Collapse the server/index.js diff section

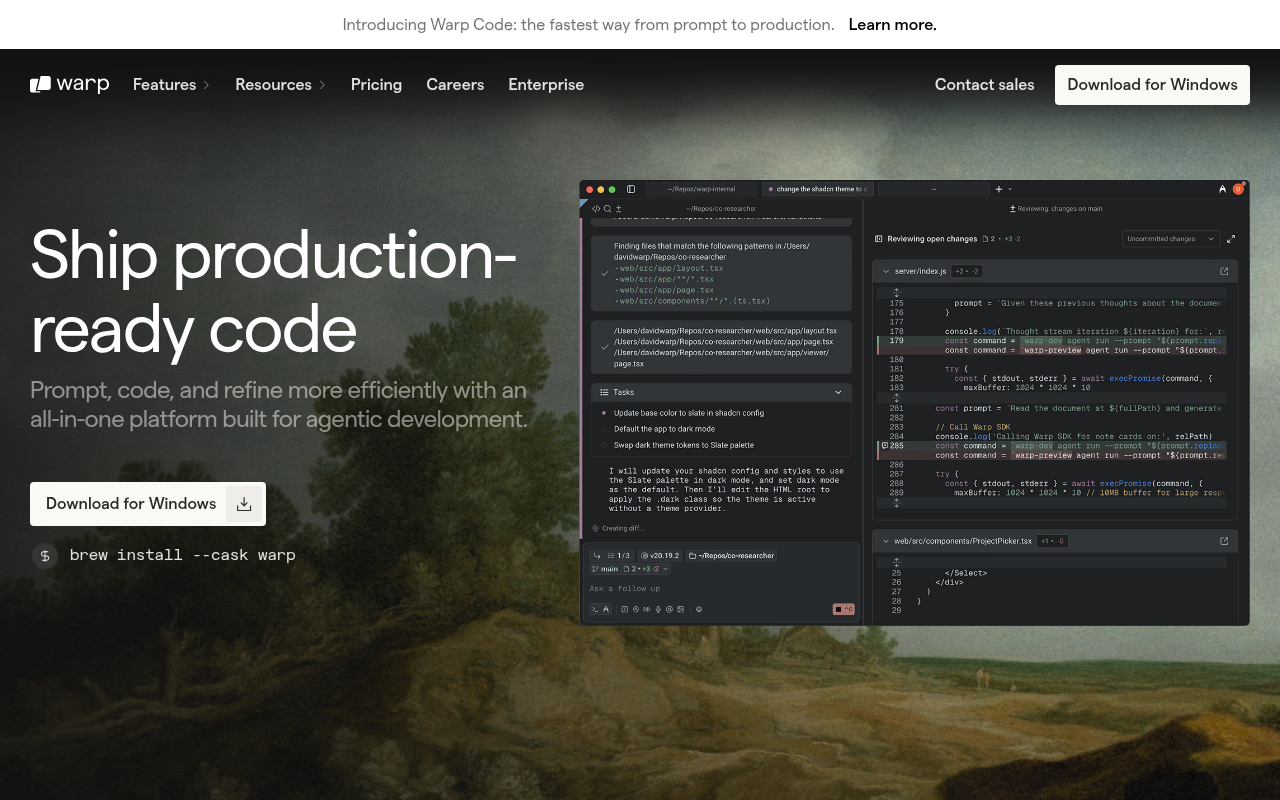[886, 271]
